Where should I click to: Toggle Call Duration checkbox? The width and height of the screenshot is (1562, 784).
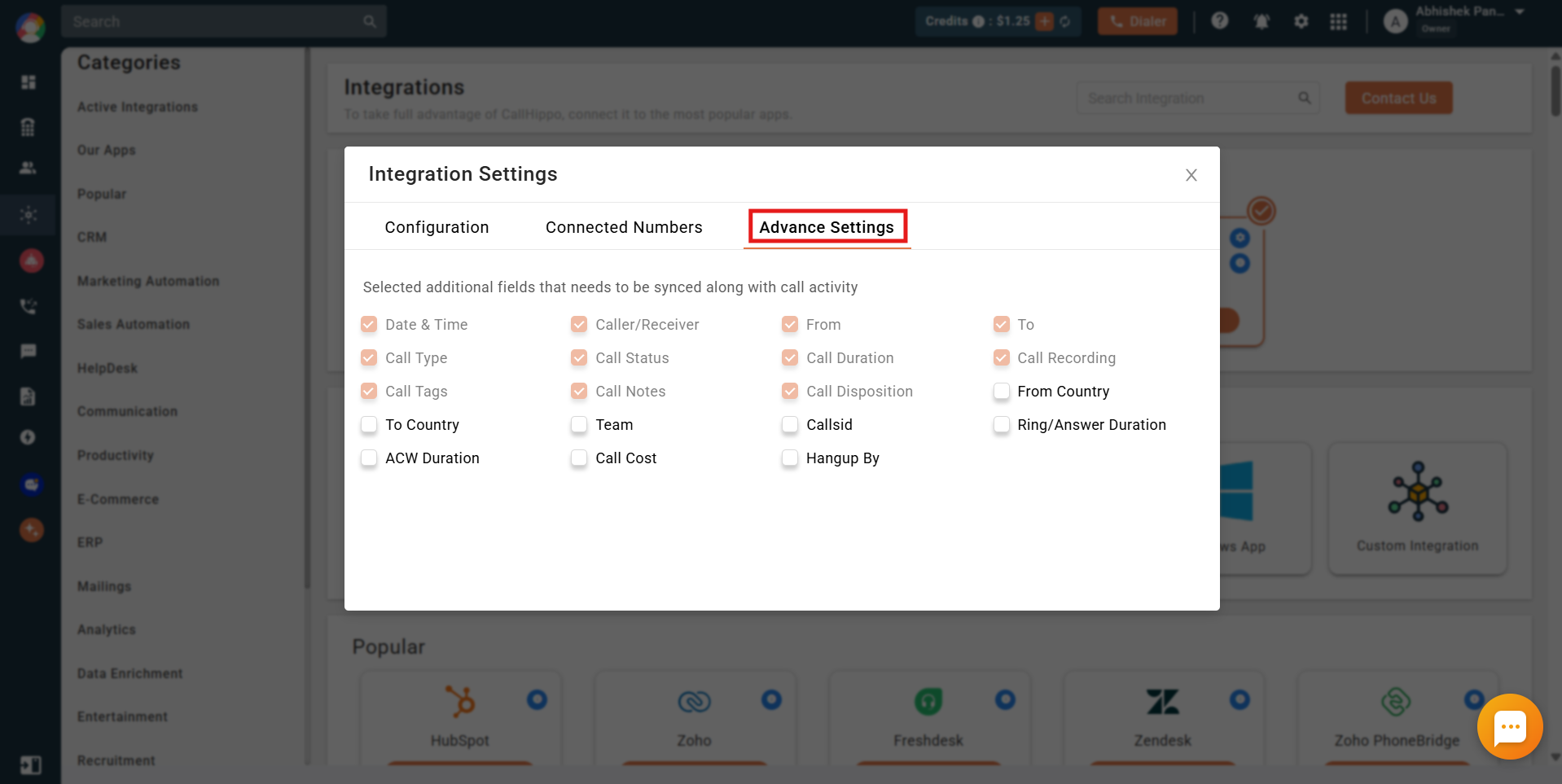pyautogui.click(x=790, y=358)
